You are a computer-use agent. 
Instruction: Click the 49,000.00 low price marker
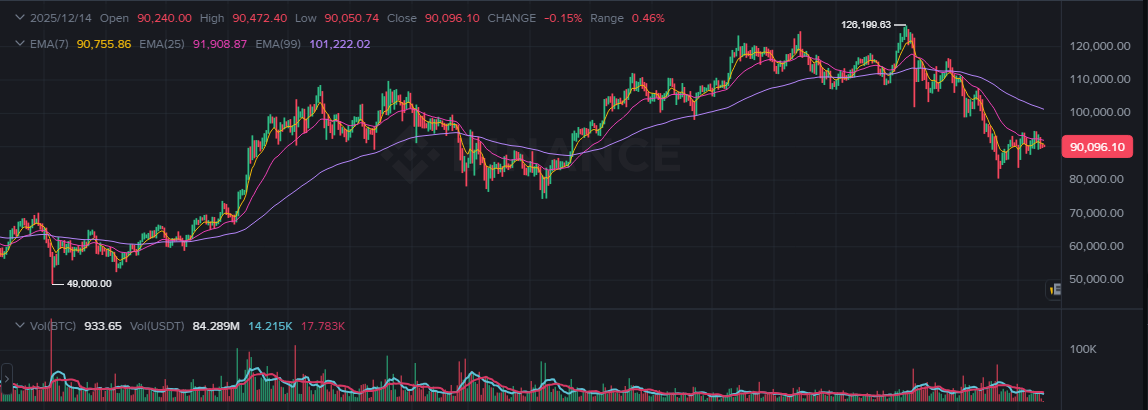tap(88, 284)
